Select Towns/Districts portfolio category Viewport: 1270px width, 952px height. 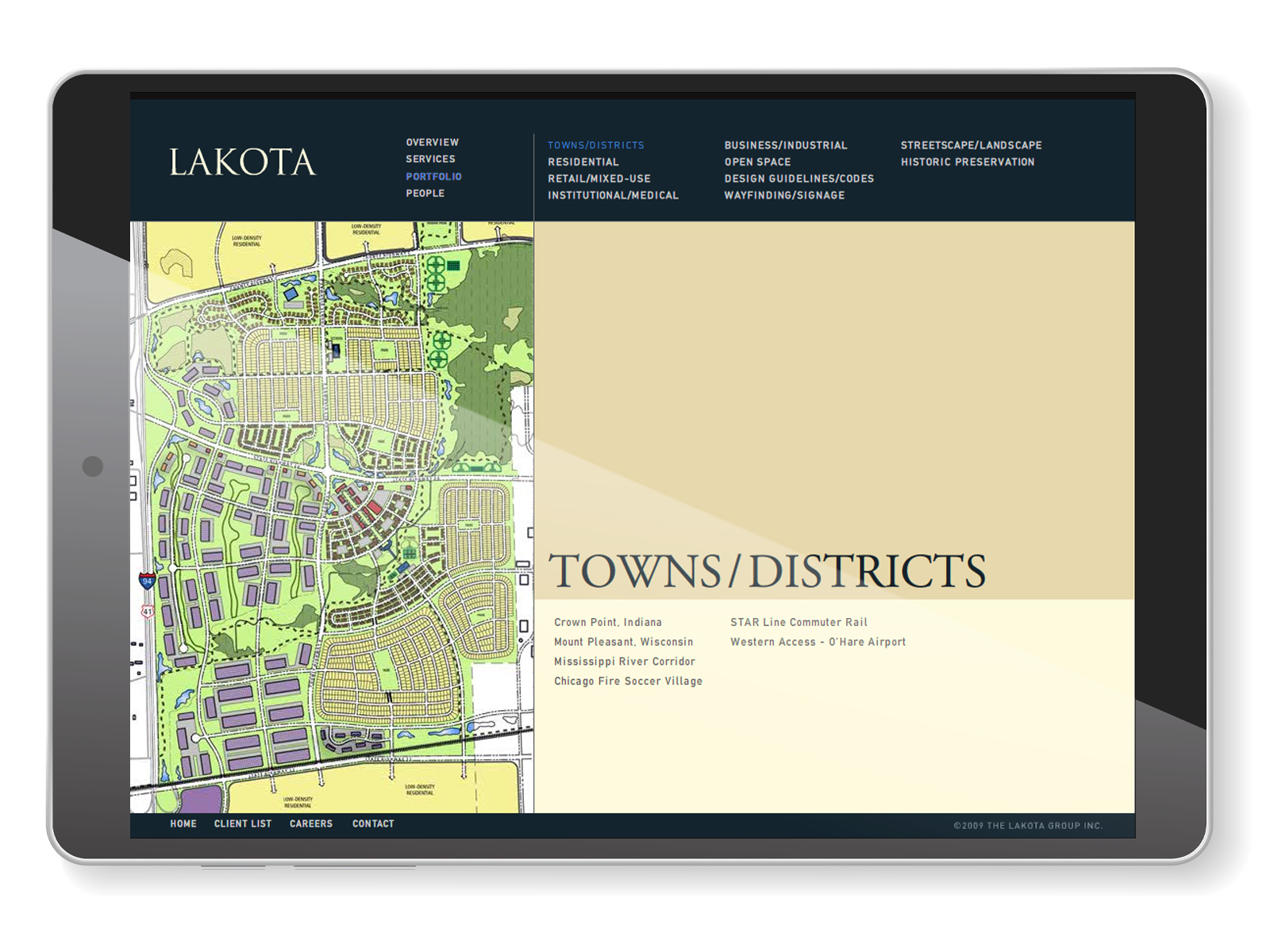pos(596,145)
